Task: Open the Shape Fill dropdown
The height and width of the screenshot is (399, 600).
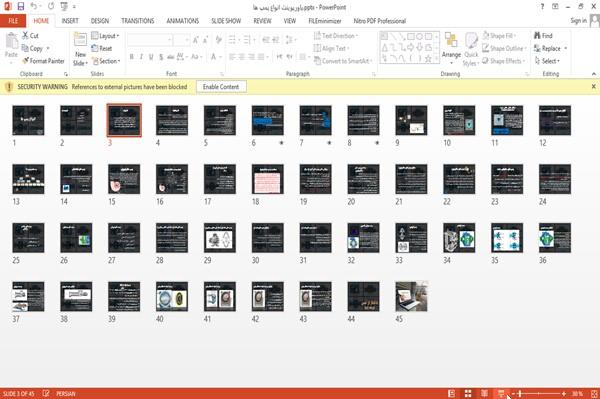Action: click(499, 36)
